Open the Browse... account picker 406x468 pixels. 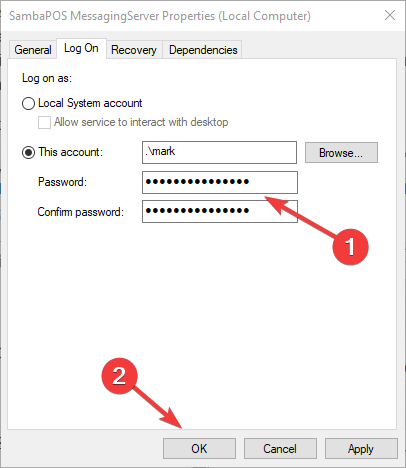341,153
